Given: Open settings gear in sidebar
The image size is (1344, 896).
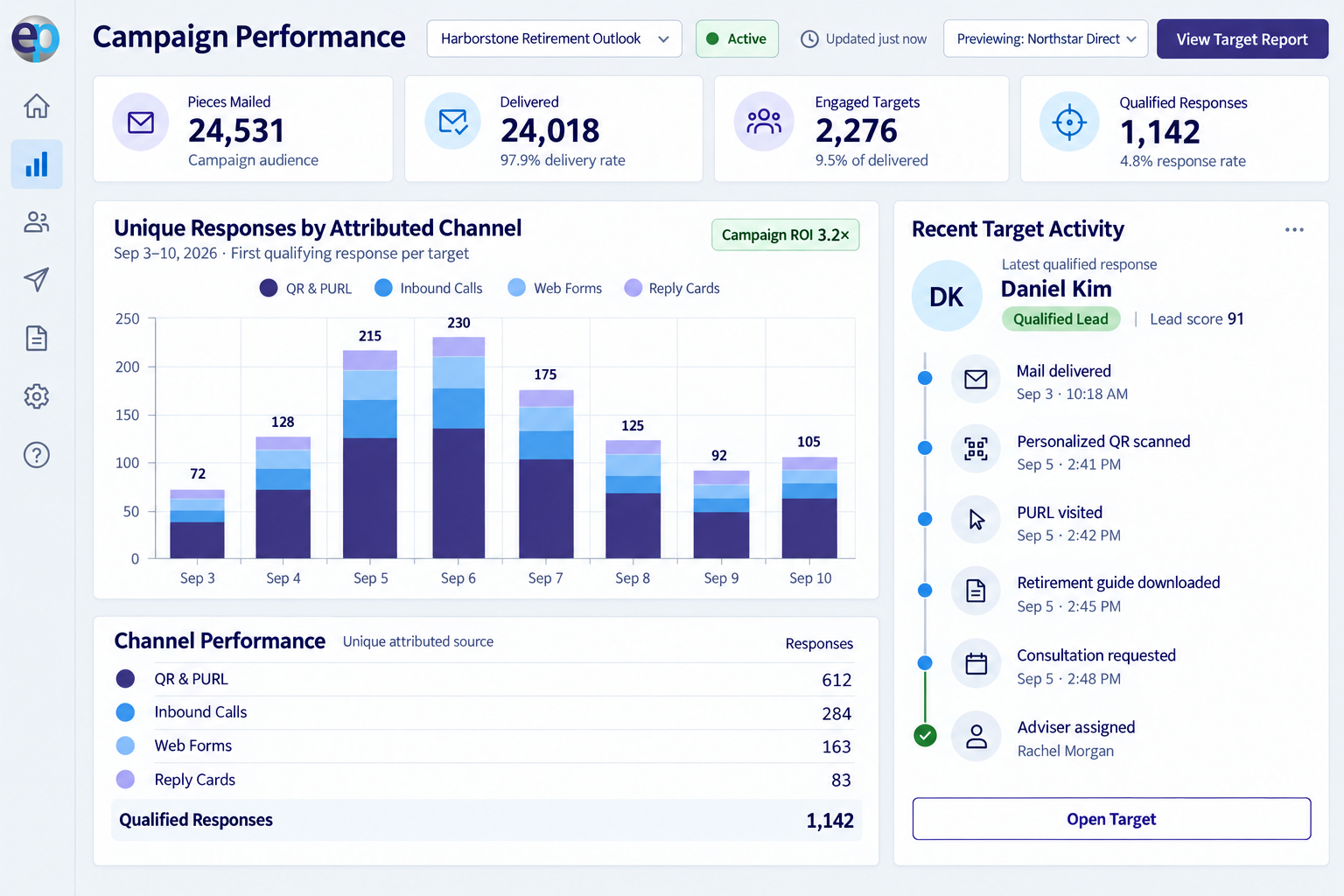Looking at the screenshot, I should click(37, 396).
